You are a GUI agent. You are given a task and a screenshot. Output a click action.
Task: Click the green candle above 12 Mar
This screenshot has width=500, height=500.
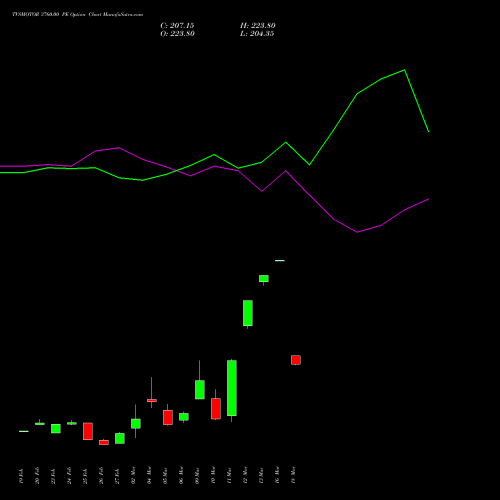248,313
